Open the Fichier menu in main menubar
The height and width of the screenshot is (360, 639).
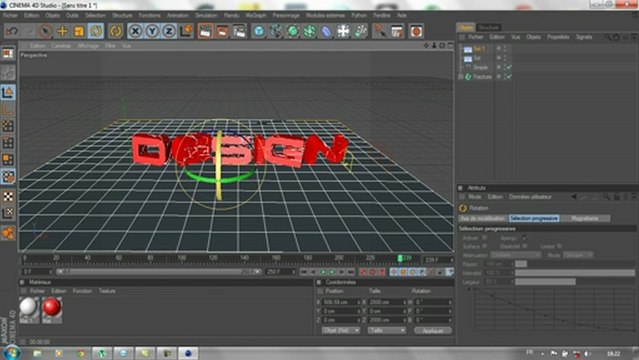pos(10,15)
